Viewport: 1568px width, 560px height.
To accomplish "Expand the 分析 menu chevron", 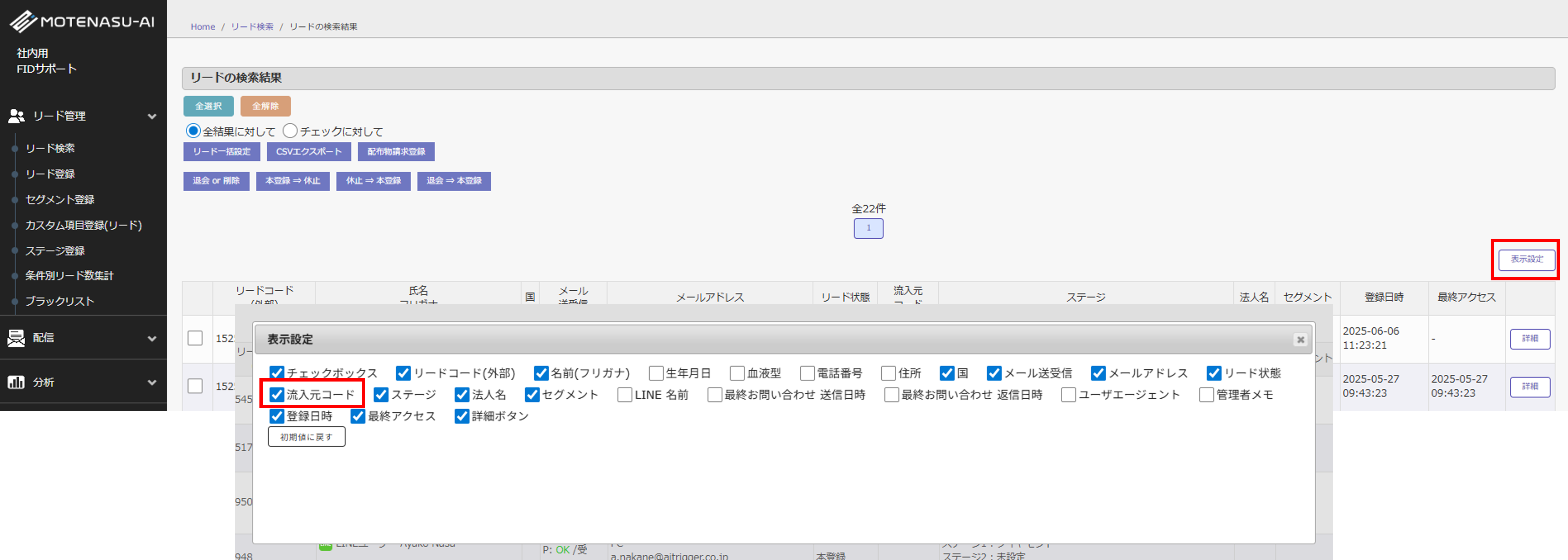I will 152,382.
